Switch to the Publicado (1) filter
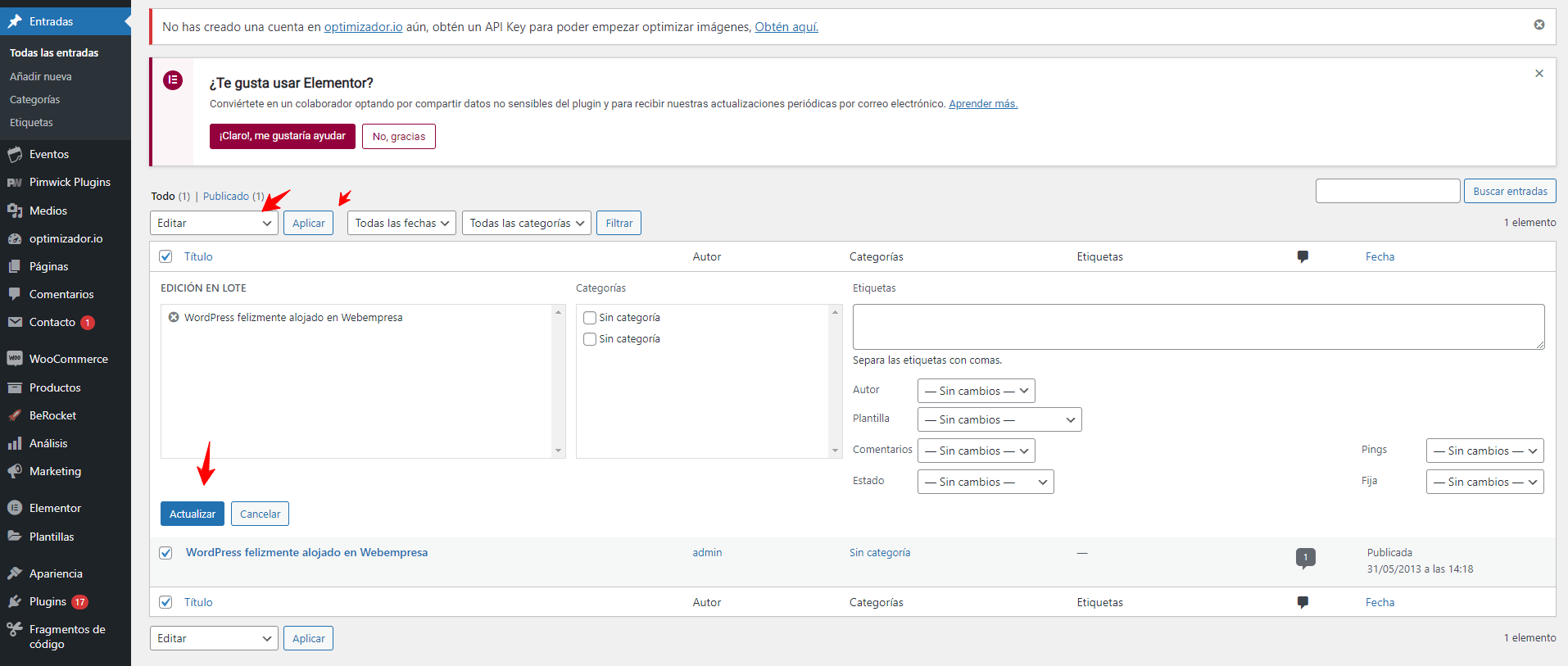 pos(233,196)
